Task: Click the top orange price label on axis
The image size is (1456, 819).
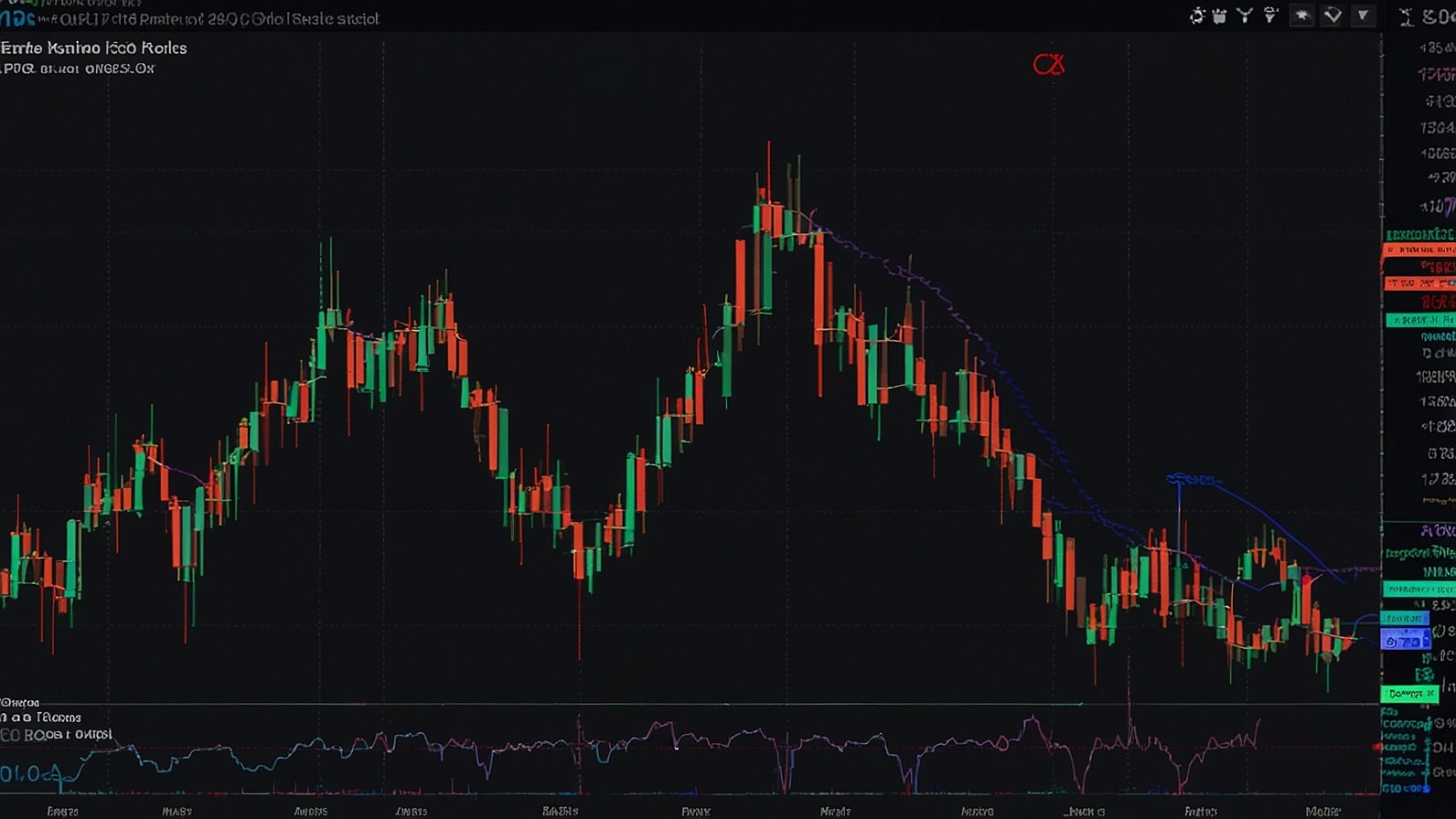Action: coord(1419,250)
